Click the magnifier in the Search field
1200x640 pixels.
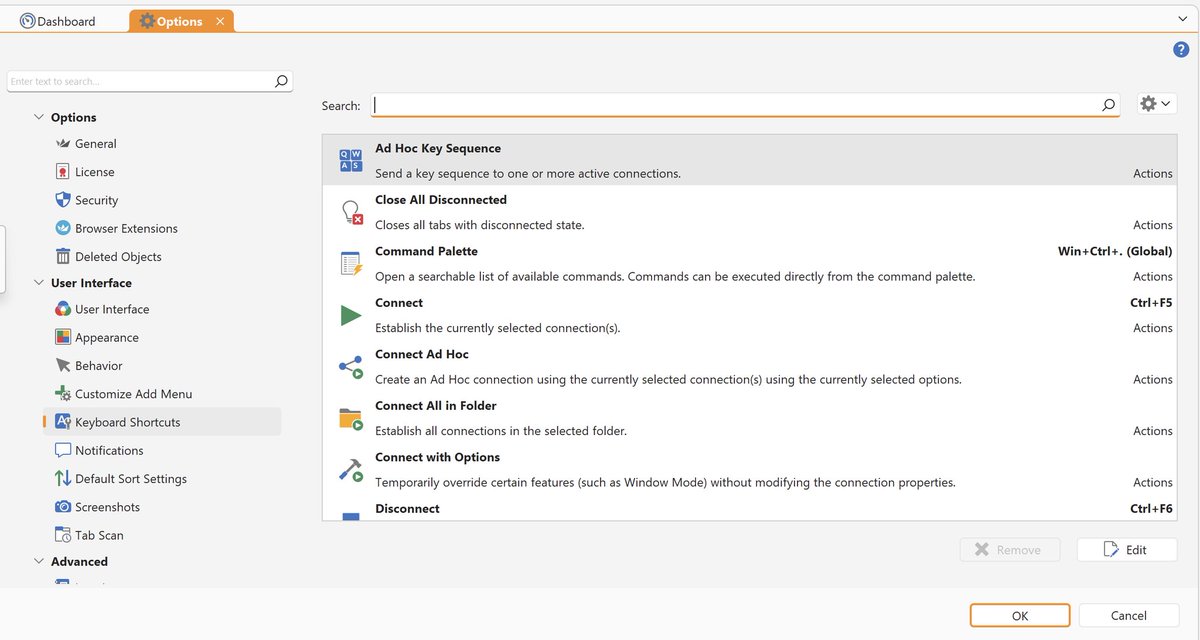pos(1108,105)
